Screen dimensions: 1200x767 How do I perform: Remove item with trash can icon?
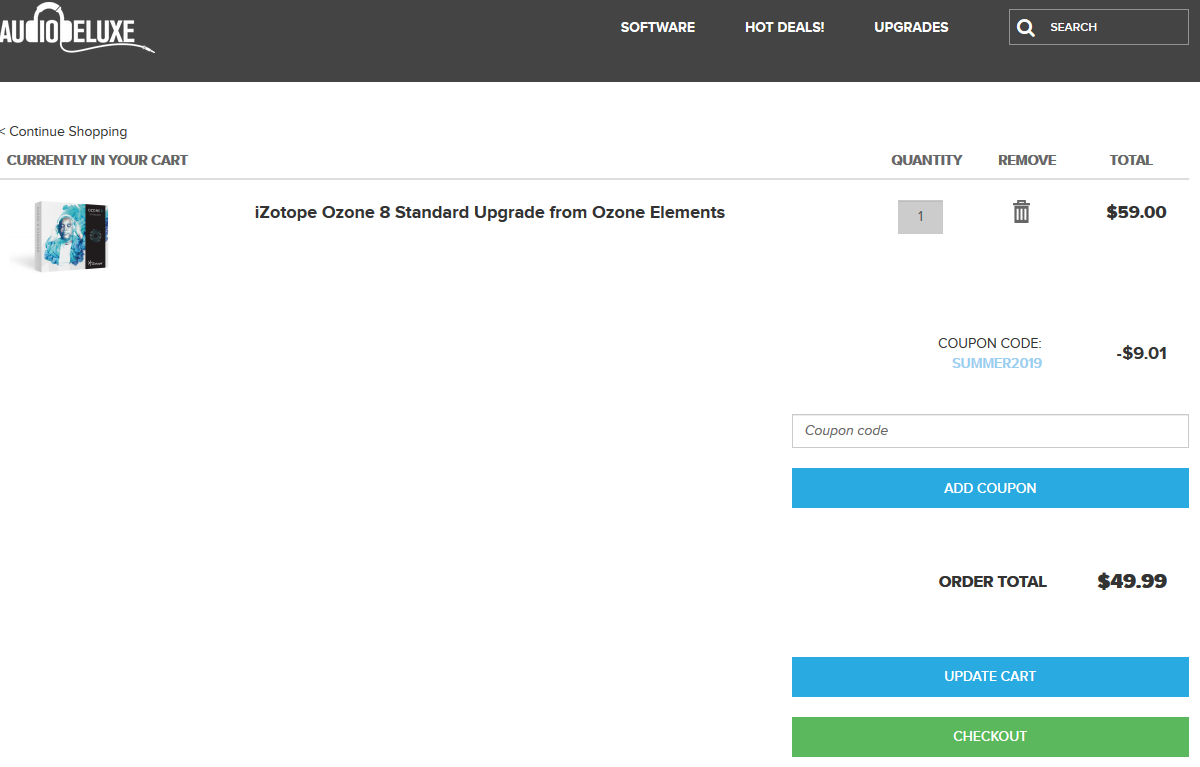(1021, 212)
